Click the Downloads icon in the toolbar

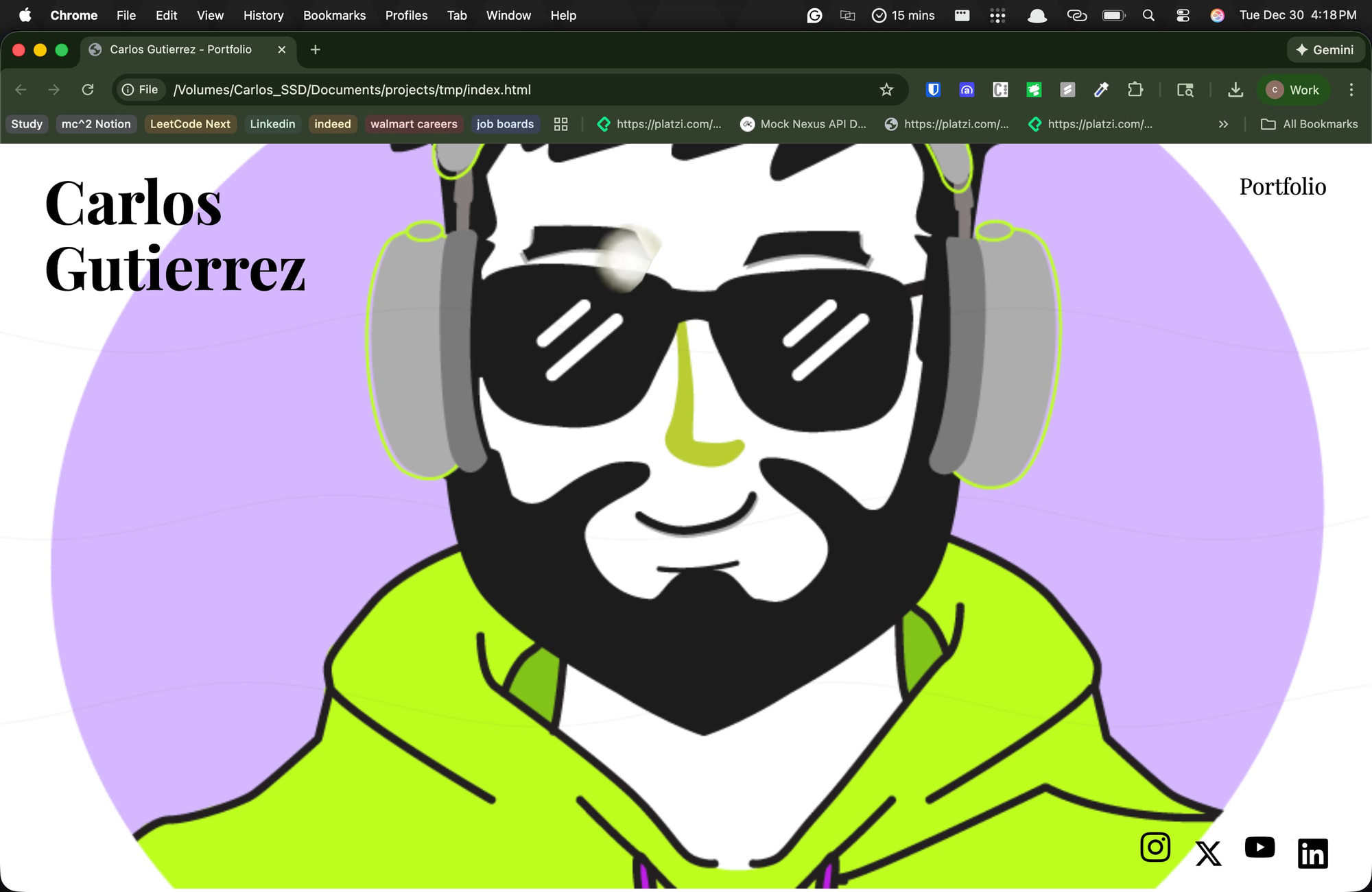pyautogui.click(x=1235, y=90)
